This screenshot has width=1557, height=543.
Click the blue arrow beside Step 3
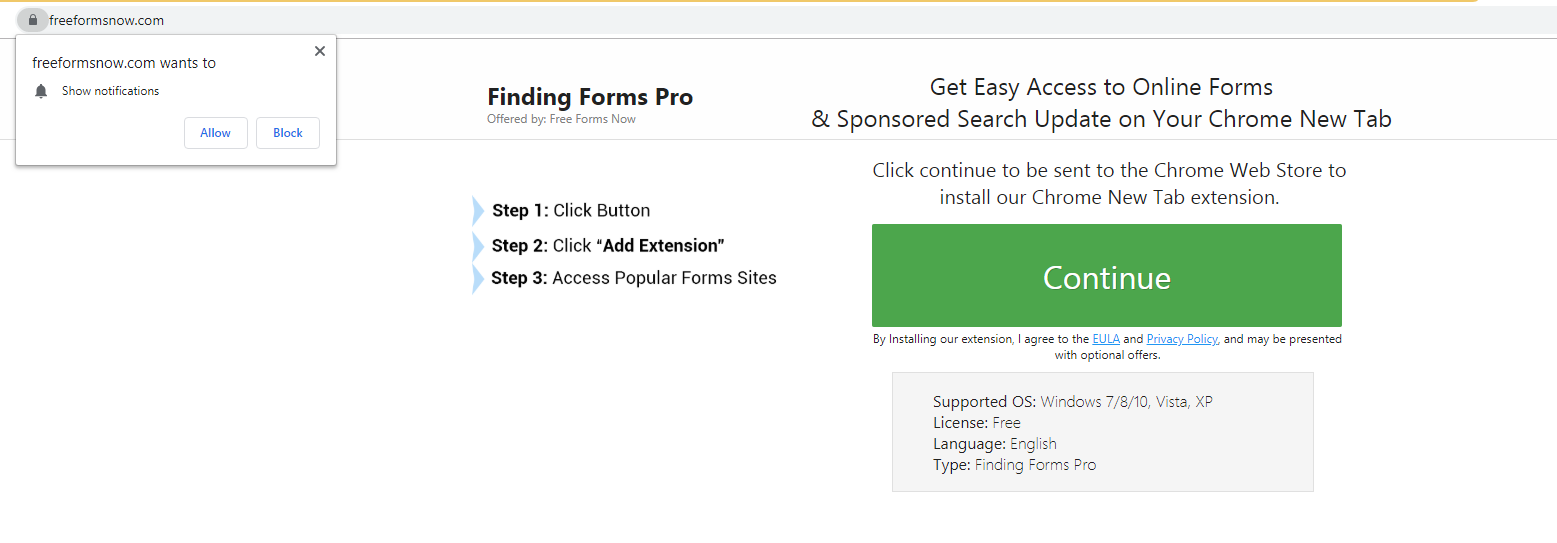[478, 278]
